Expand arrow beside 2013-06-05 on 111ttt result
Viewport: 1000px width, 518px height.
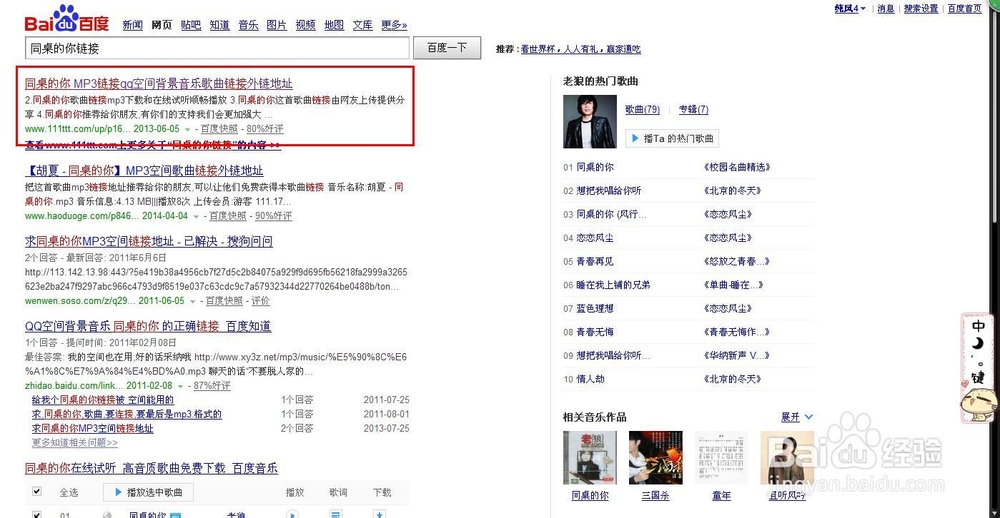point(188,130)
